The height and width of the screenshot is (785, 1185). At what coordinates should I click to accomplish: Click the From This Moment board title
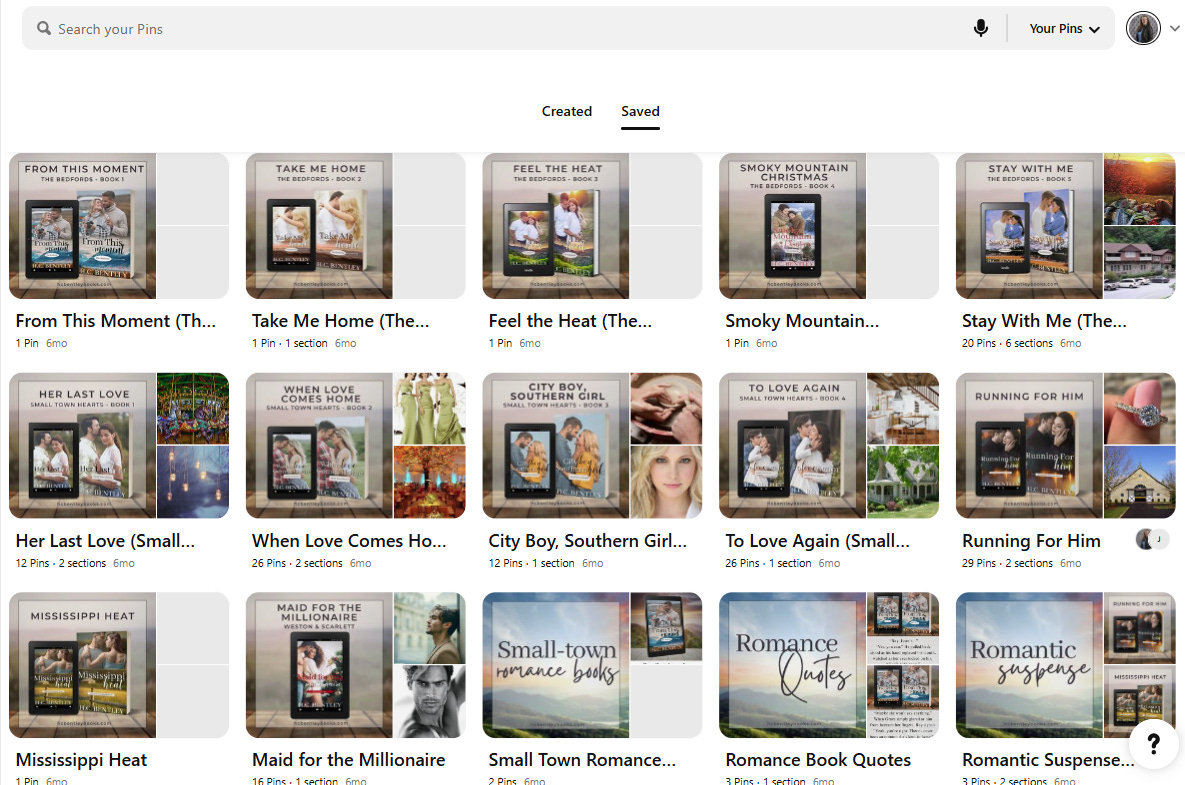[x=116, y=321]
